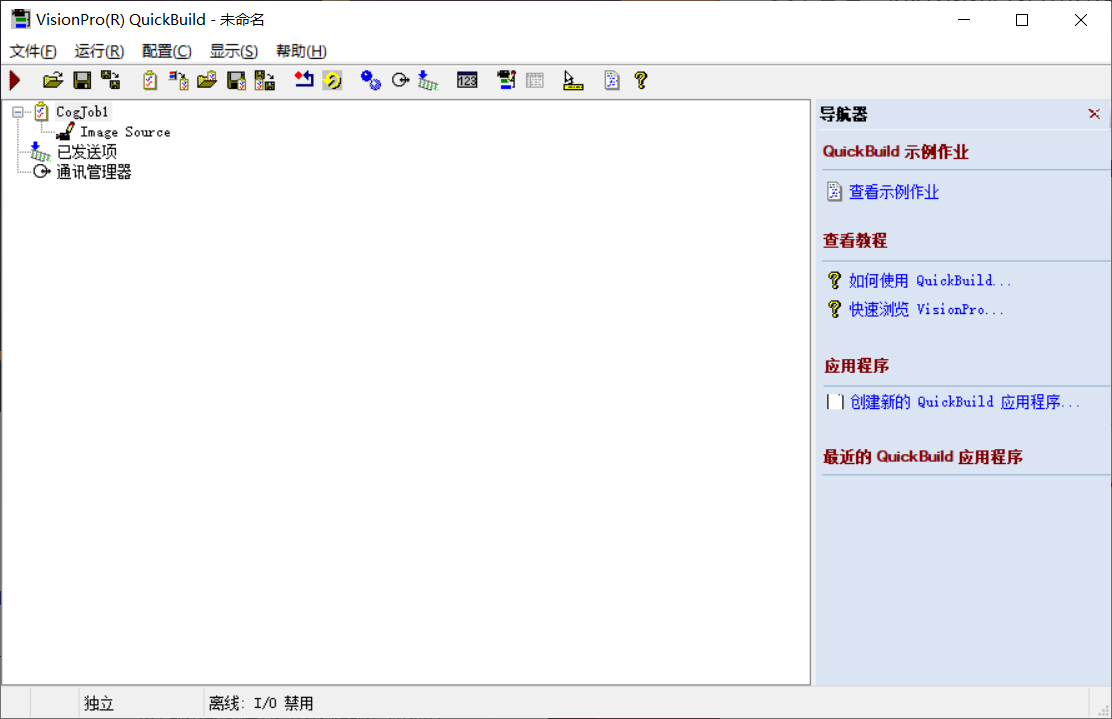
Task: Open a QuickBuild application file
Action: [52, 80]
